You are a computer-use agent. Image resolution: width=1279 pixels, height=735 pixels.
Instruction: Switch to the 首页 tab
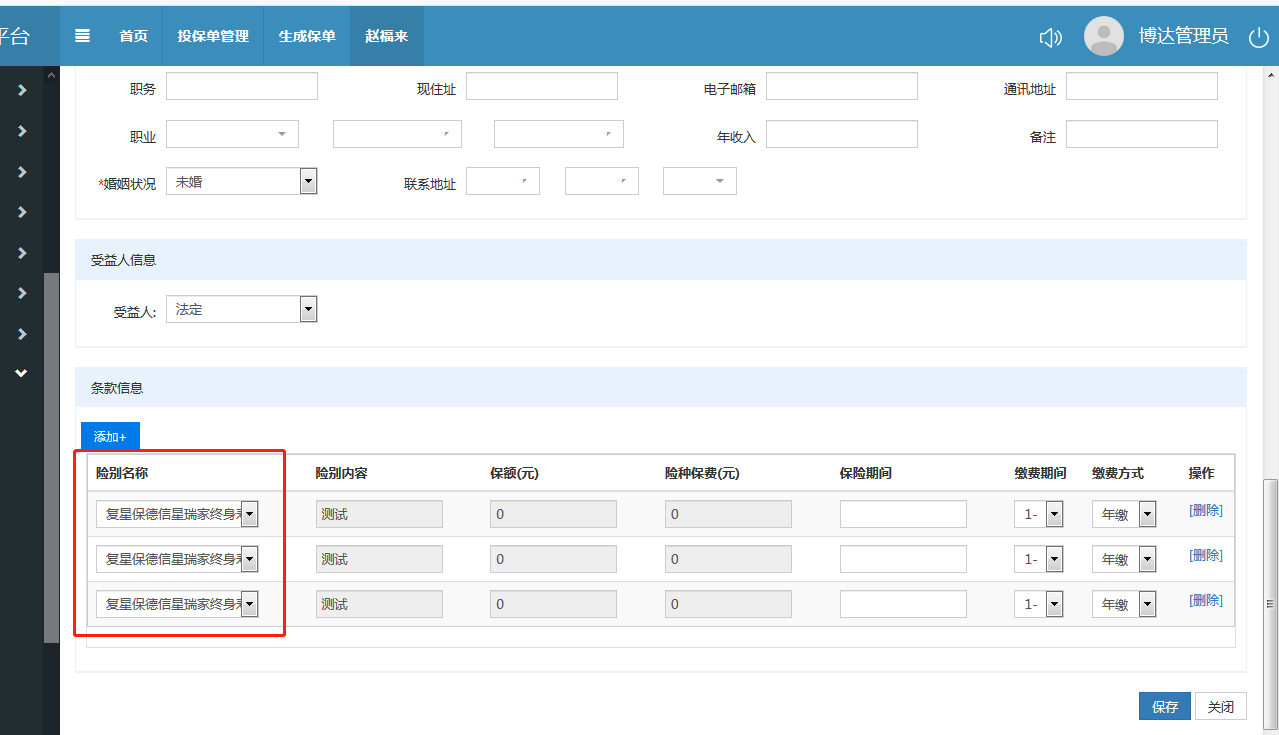(x=133, y=36)
